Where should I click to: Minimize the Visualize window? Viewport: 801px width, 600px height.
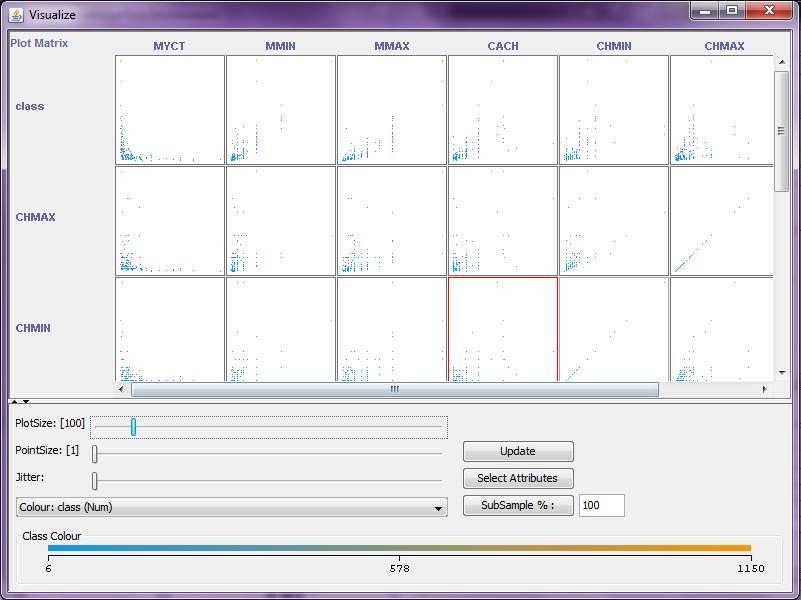(705, 11)
